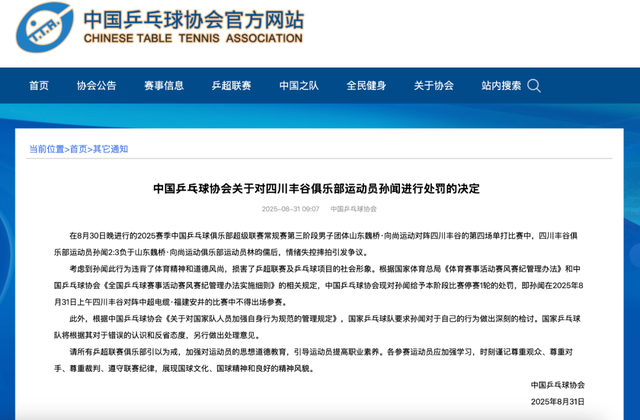Viewport: 640px width, 420px height.
Task: Click the closing signature 中国乒乓球协会
Action: tap(558, 385)
